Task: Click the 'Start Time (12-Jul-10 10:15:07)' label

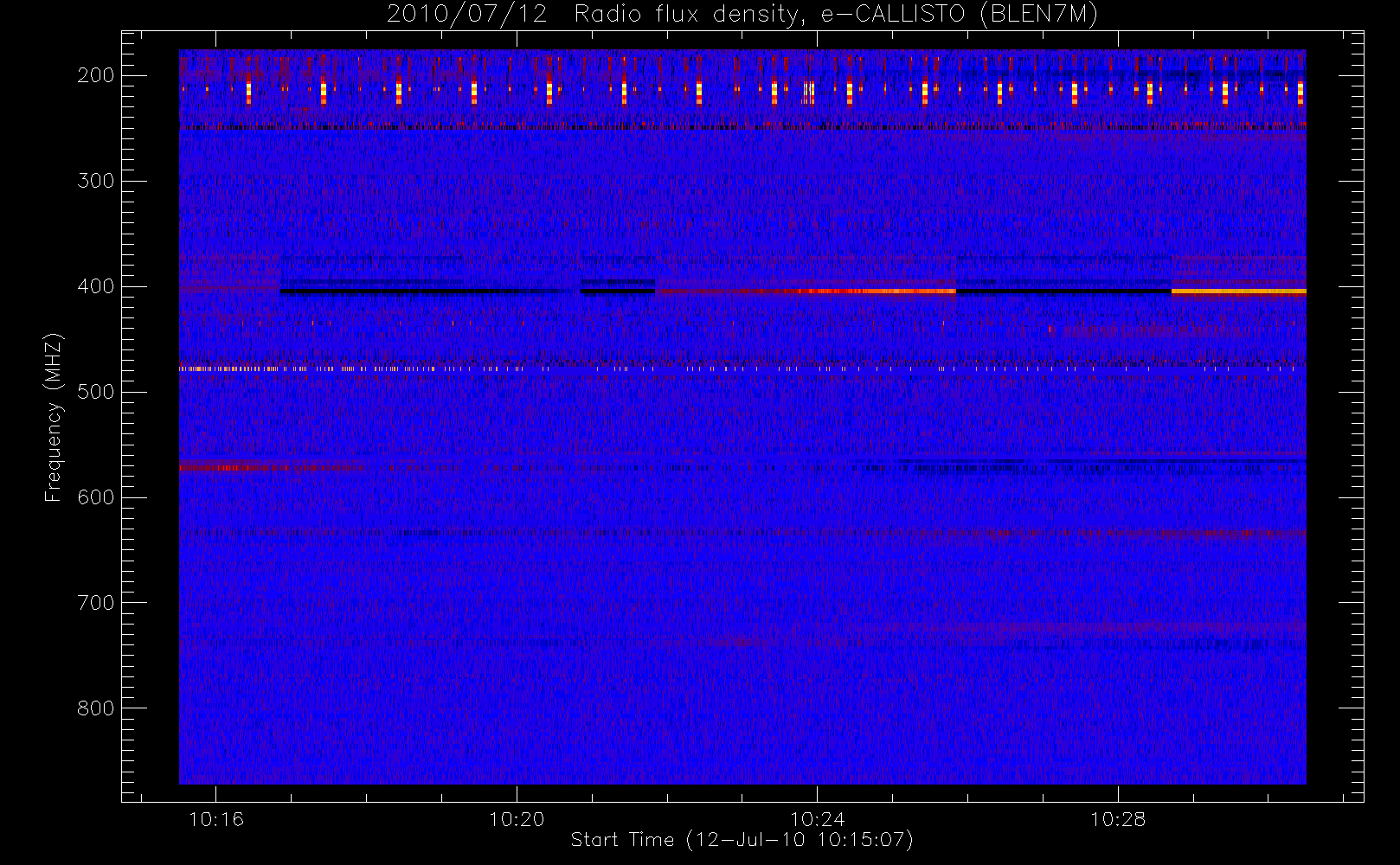Action: pyautogui.click(x=742, y=840)
